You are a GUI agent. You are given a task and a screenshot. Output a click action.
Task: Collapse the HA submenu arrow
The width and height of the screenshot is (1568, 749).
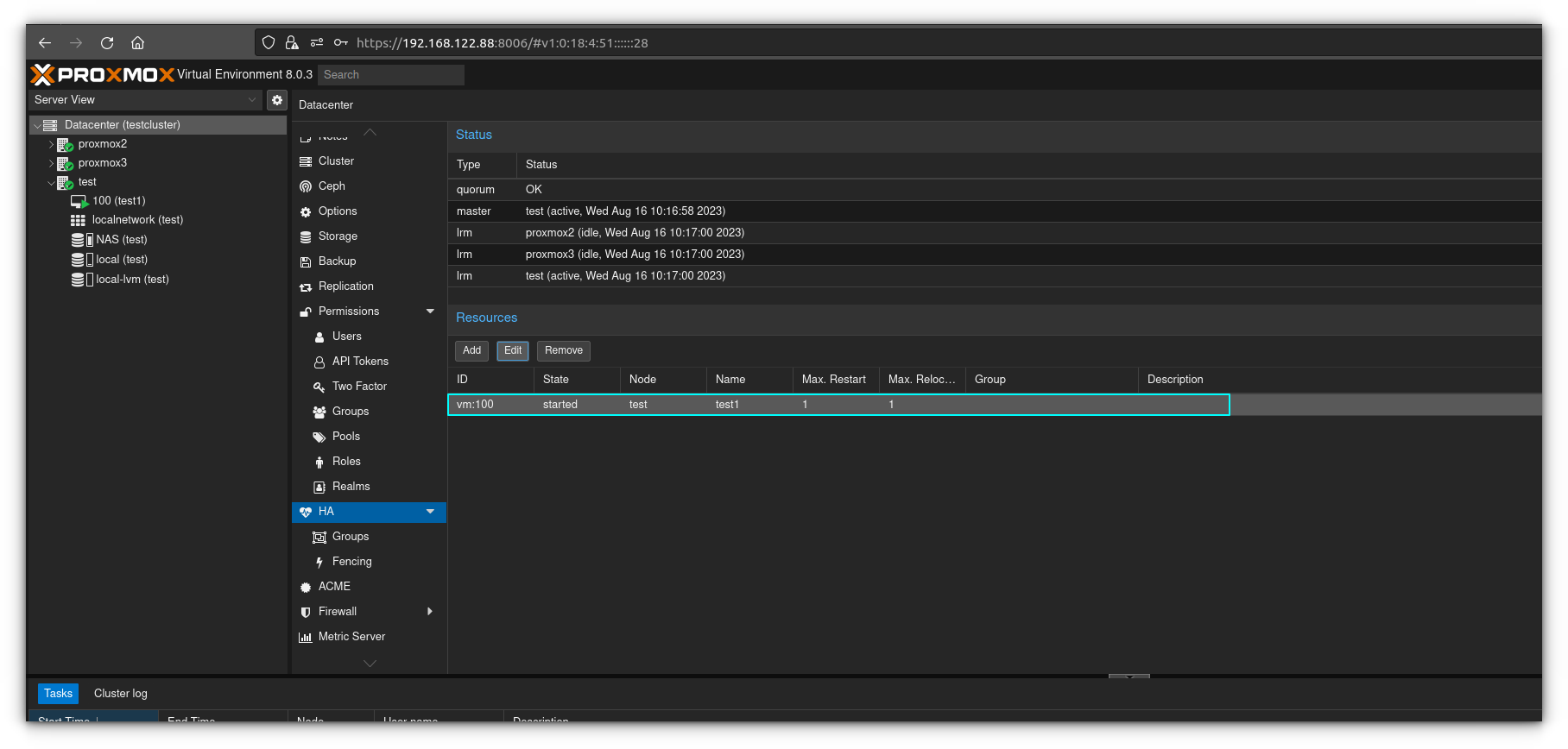[430, 512]
